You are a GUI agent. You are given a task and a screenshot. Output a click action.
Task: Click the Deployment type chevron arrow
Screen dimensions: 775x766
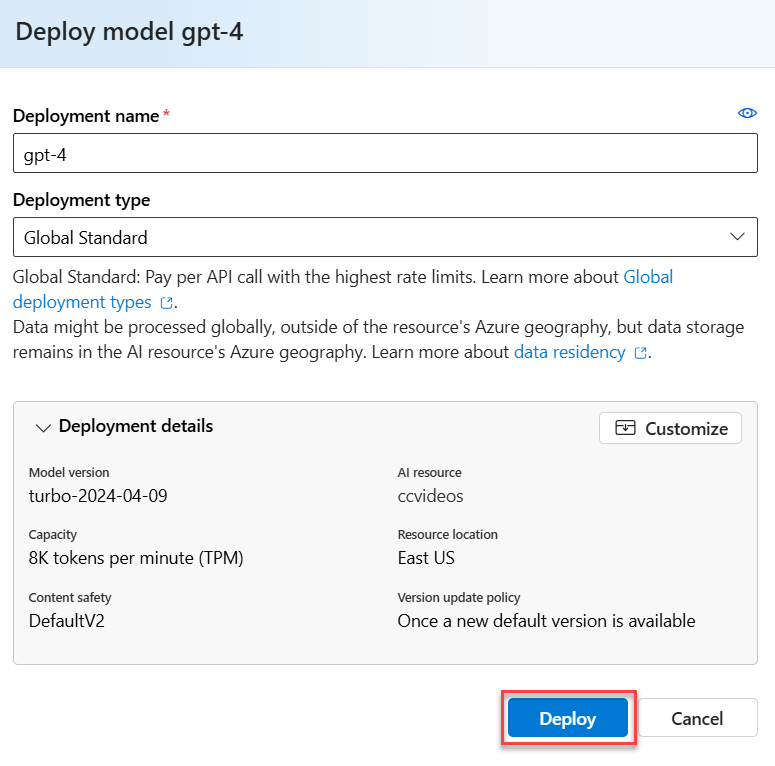pos(737,237)
